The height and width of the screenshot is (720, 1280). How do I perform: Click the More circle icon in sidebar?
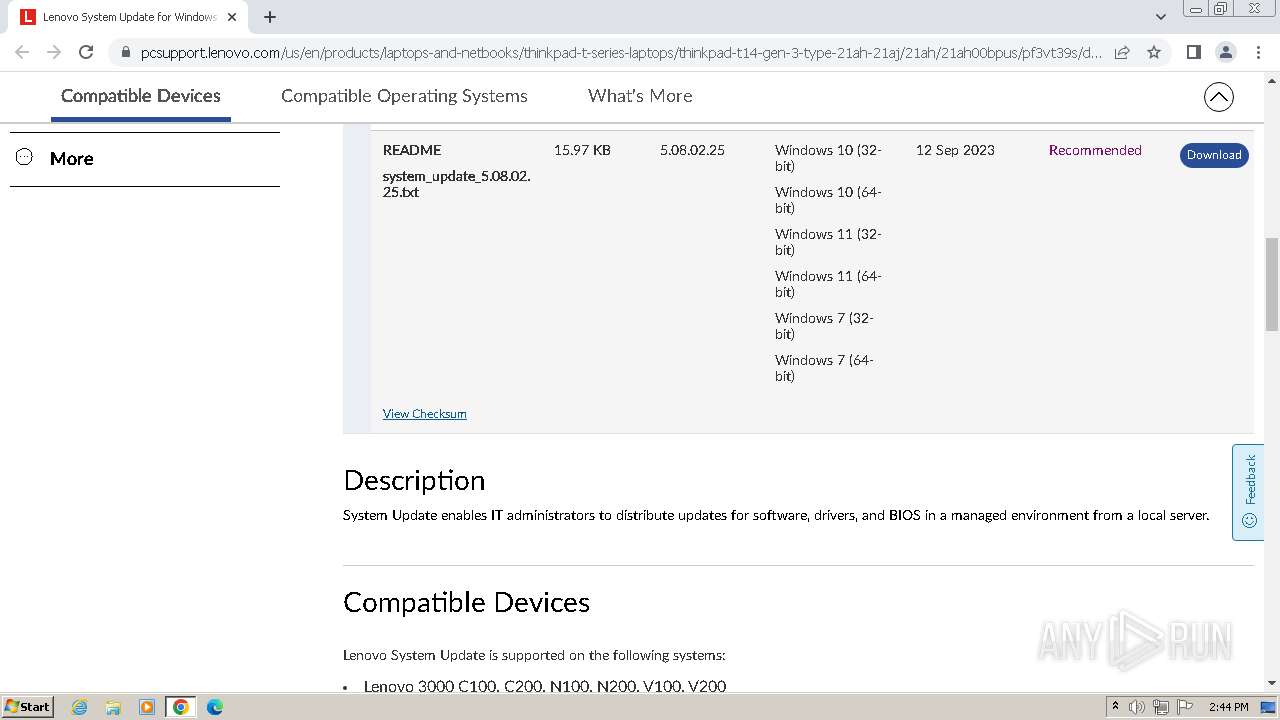(25, 157)
